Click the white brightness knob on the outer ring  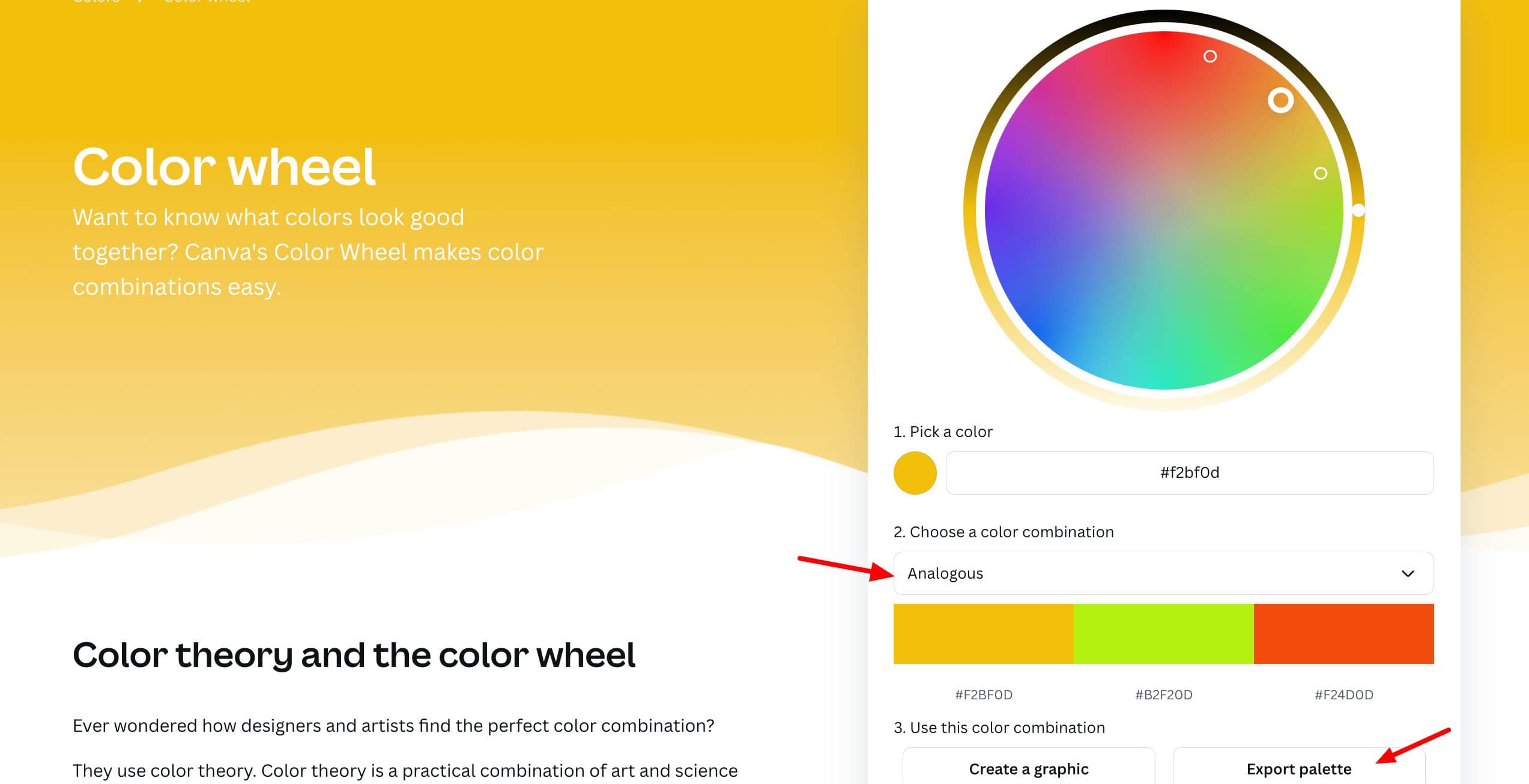pos(1358,210)
